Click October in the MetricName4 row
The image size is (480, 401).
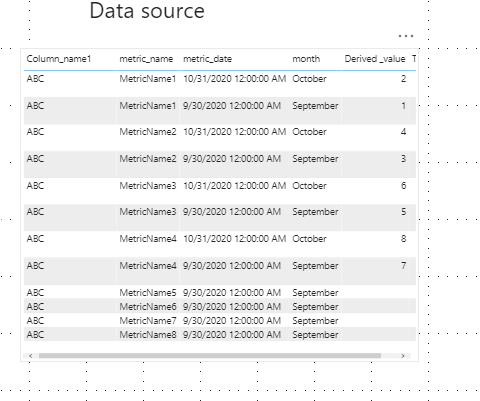click(x=309, y=239)
